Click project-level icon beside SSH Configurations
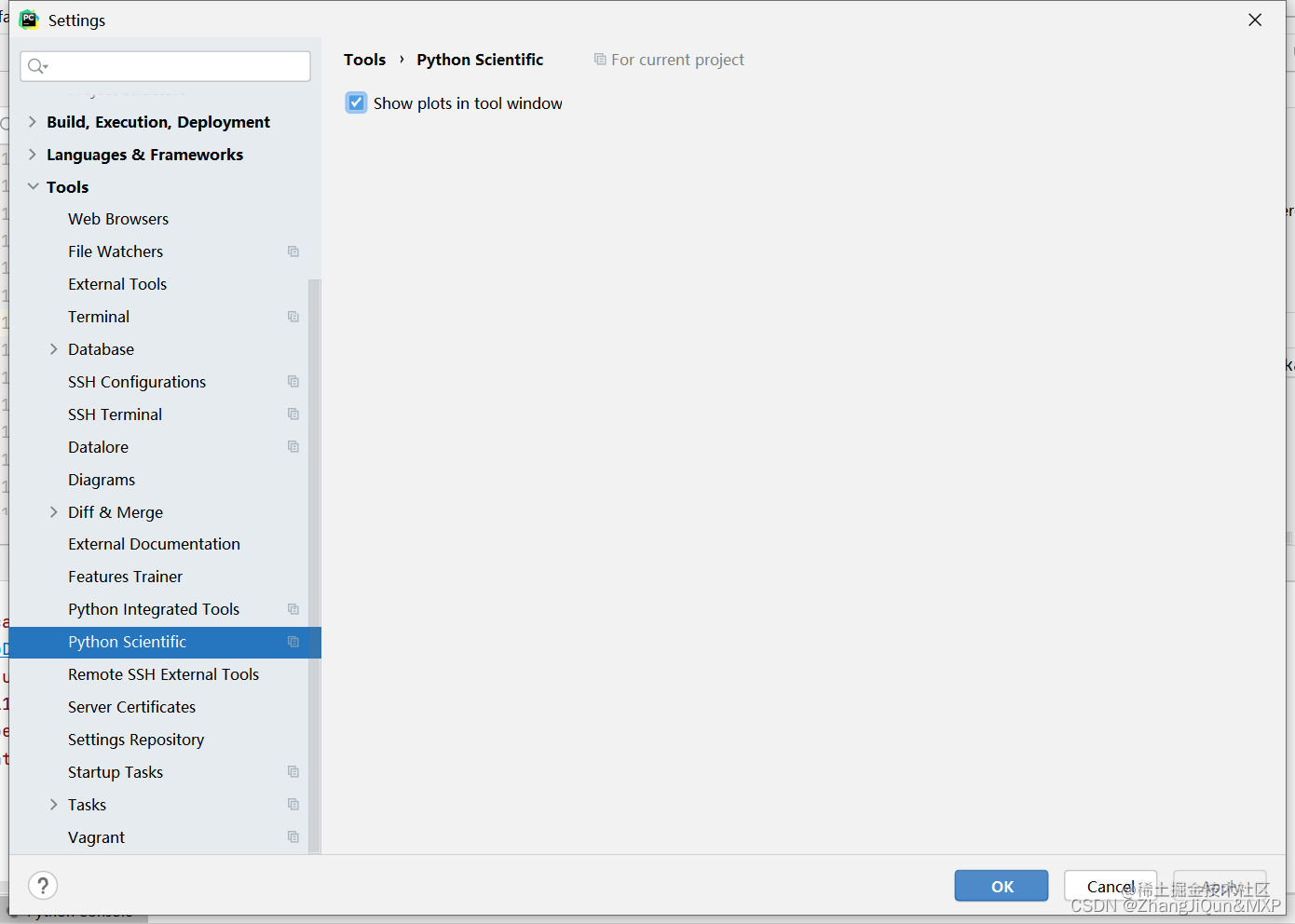This screenshot has width=1295, height=924. (293, 382)
